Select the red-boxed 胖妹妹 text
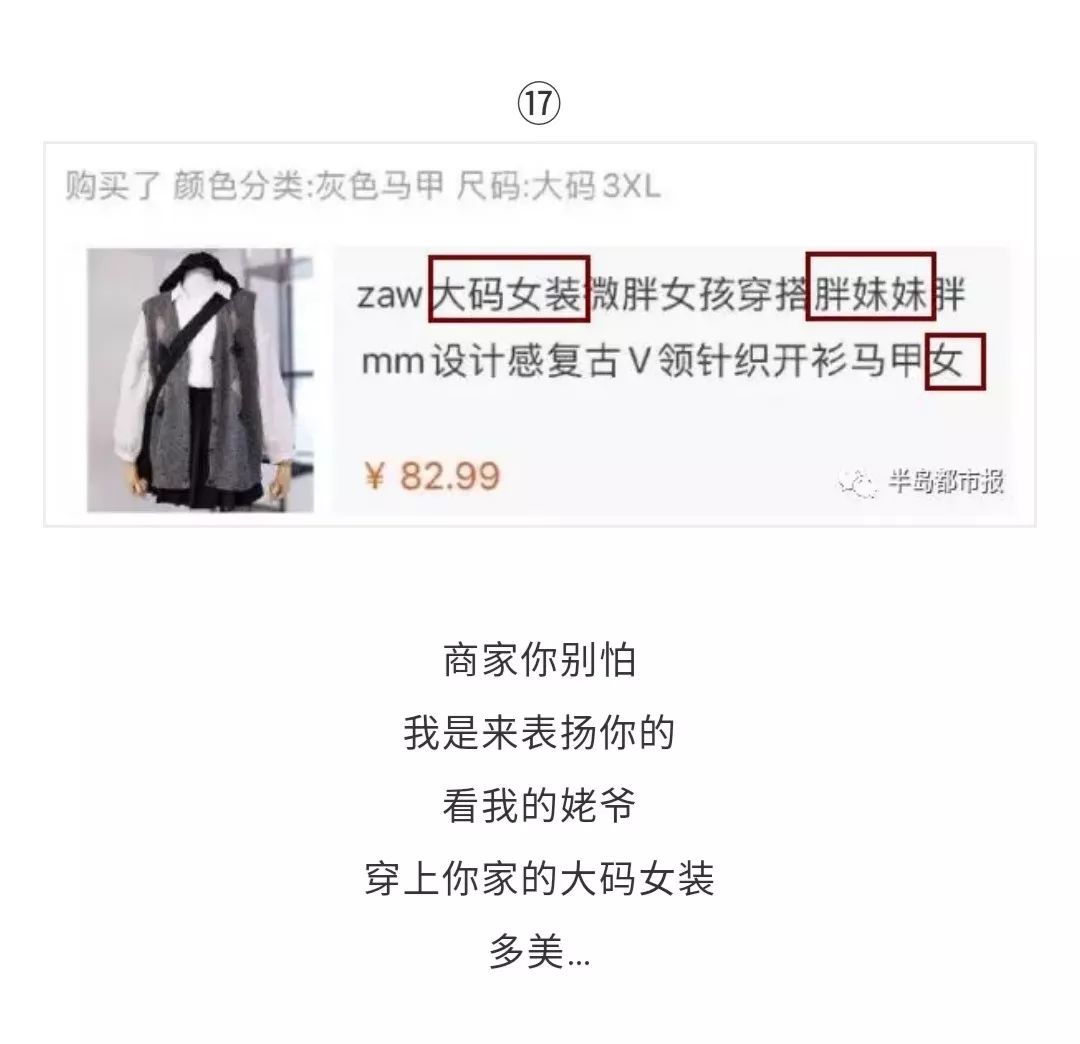Screen dimensions: 1080x1044 pyautogui.click(x=871, y=286)
